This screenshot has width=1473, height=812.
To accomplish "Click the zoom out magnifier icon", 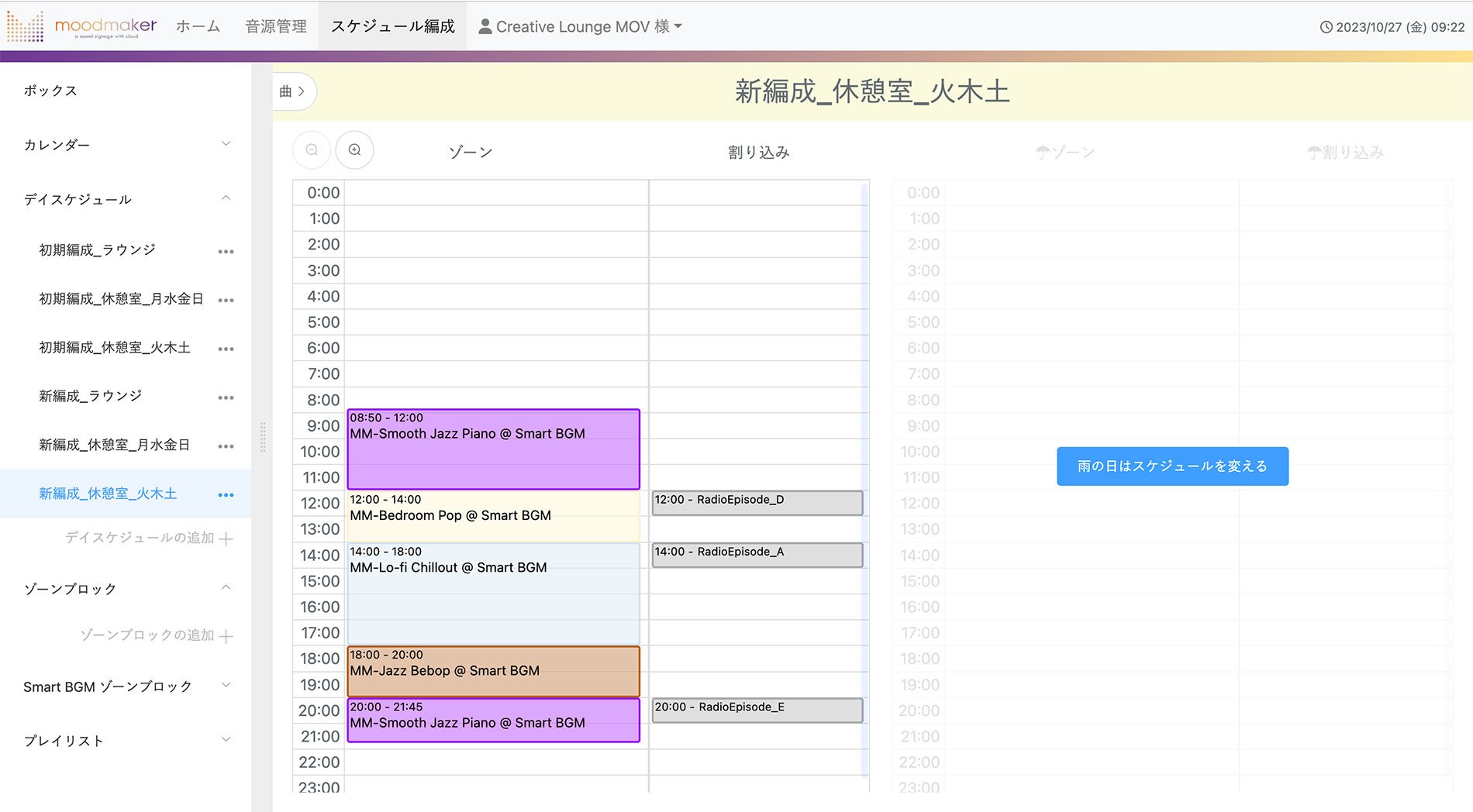I will pyautogui.click(x=312, y=150).
